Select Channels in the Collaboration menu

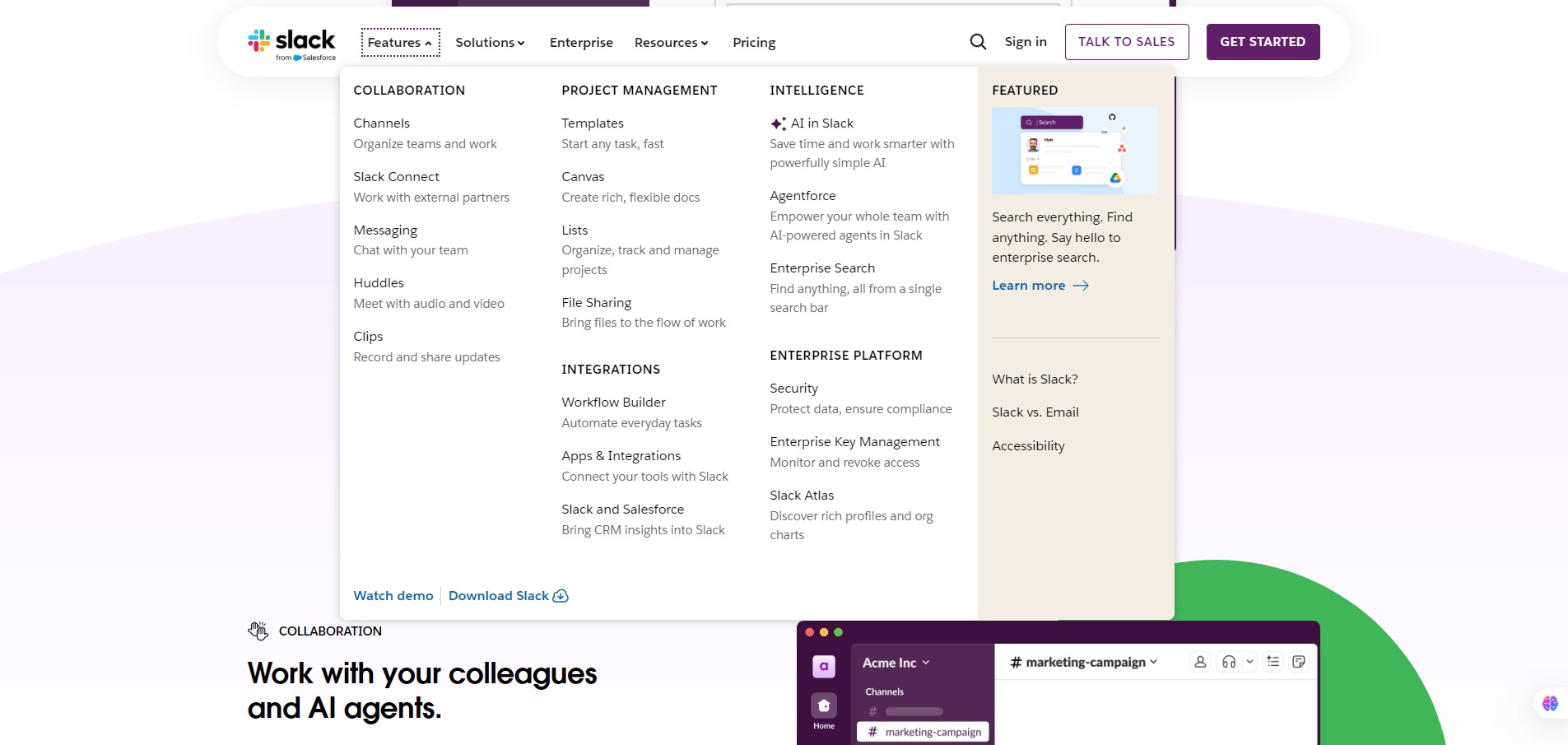pyautogui.click(x=381, y=123)
